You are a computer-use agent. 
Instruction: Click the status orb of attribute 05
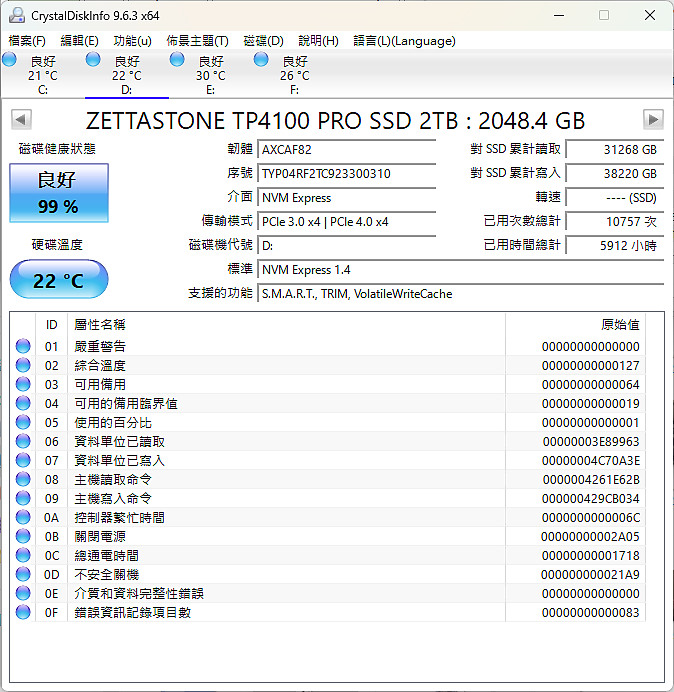pos(23,422)
